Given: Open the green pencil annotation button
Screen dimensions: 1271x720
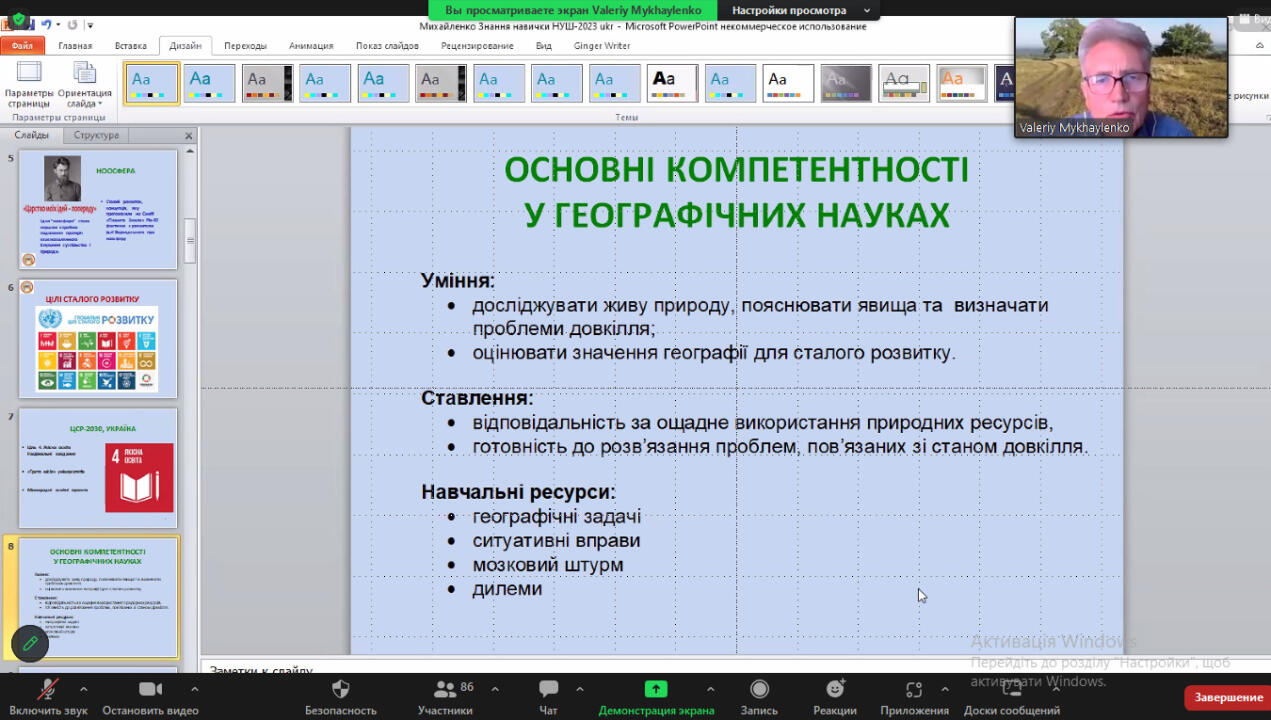Looking at the screenshot, I should pos(30,644).
